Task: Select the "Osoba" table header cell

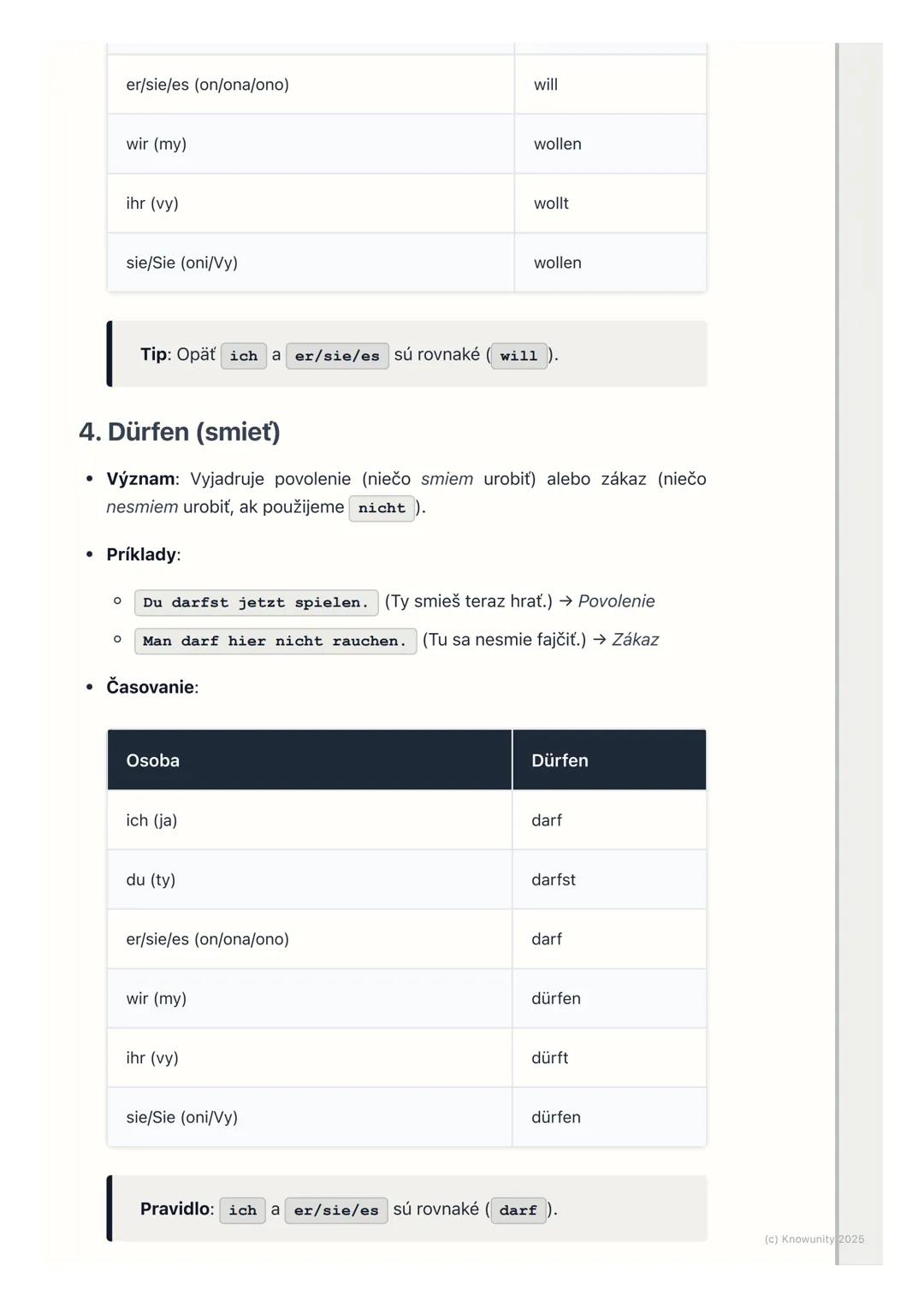Action: pos(153,760)
